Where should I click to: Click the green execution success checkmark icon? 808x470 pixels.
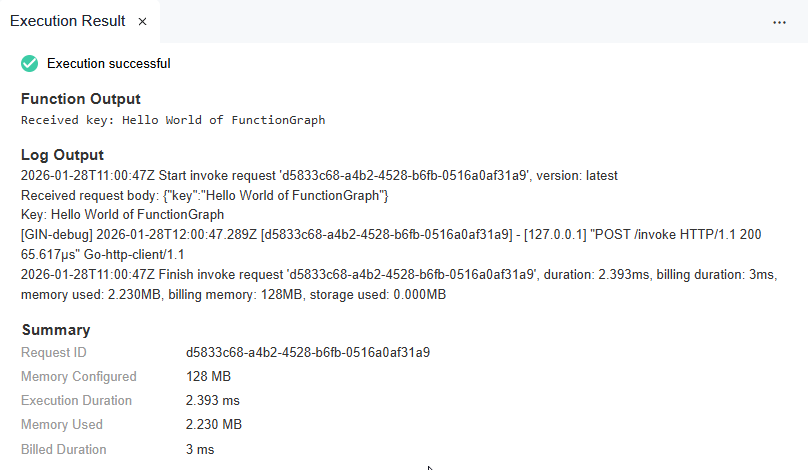coord(30,63)
